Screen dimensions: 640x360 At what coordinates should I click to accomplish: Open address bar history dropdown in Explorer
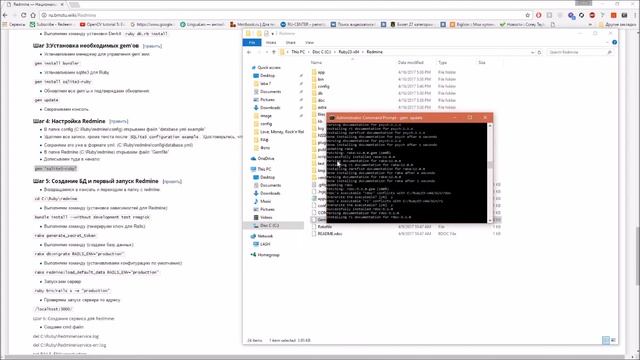tap(532, 52)
